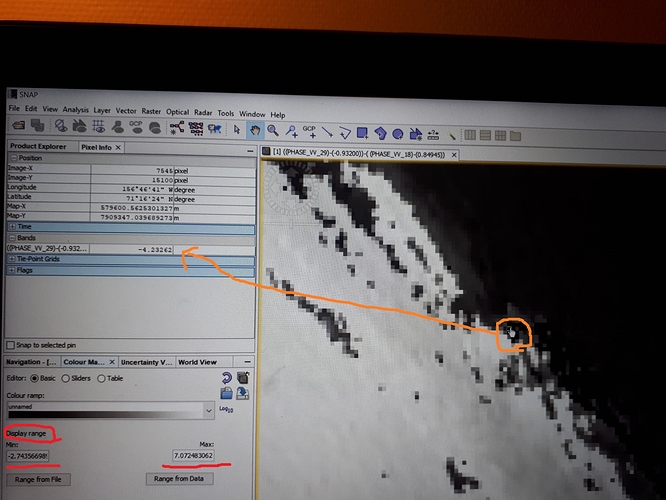Viewport: 666px width, 500px height.
Task: Open the File menu
Action: (x=14, y=108)
